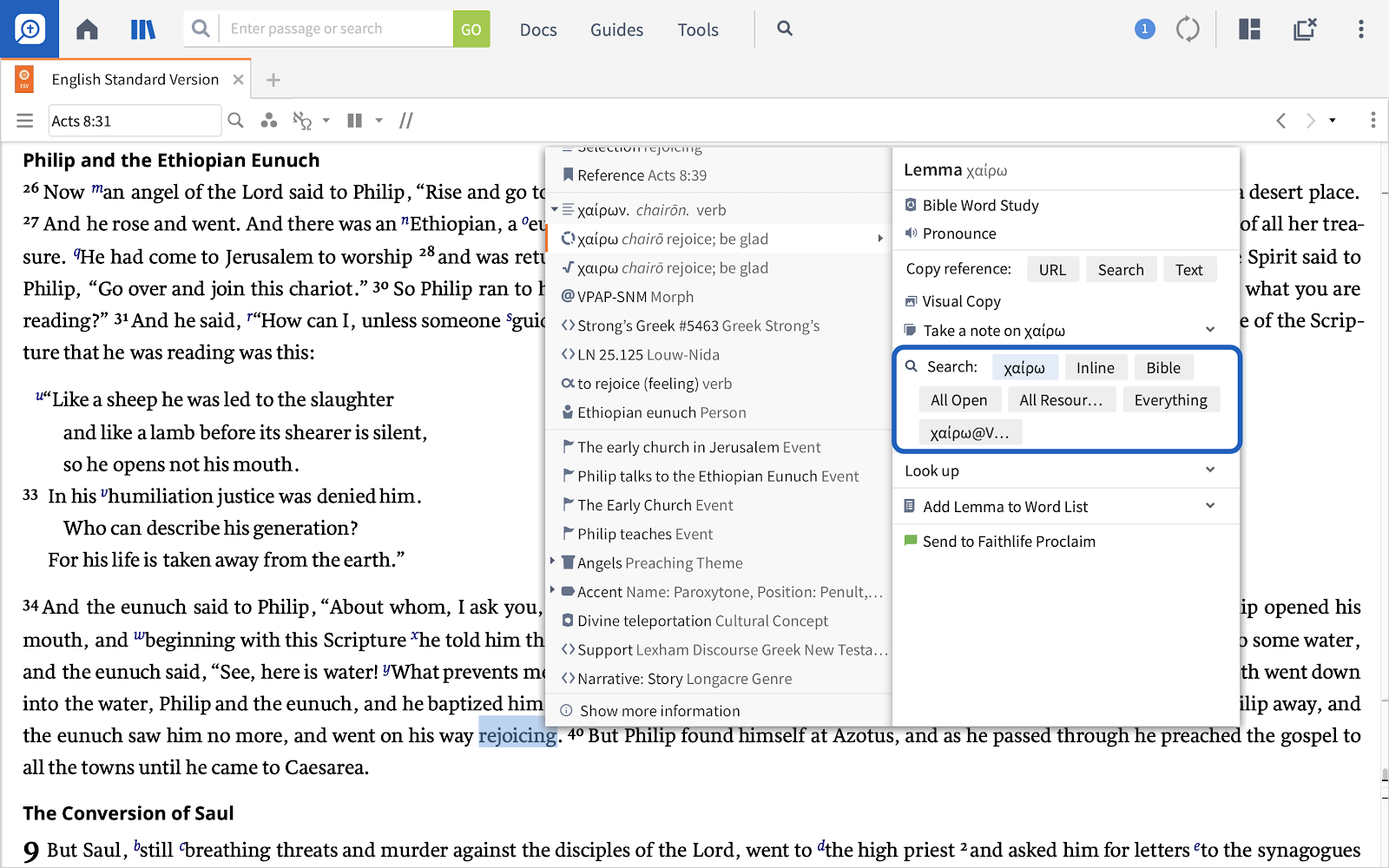Screen dimensions: 1389x868
Task: Open the Guides menu
Action: pos(616,30)
